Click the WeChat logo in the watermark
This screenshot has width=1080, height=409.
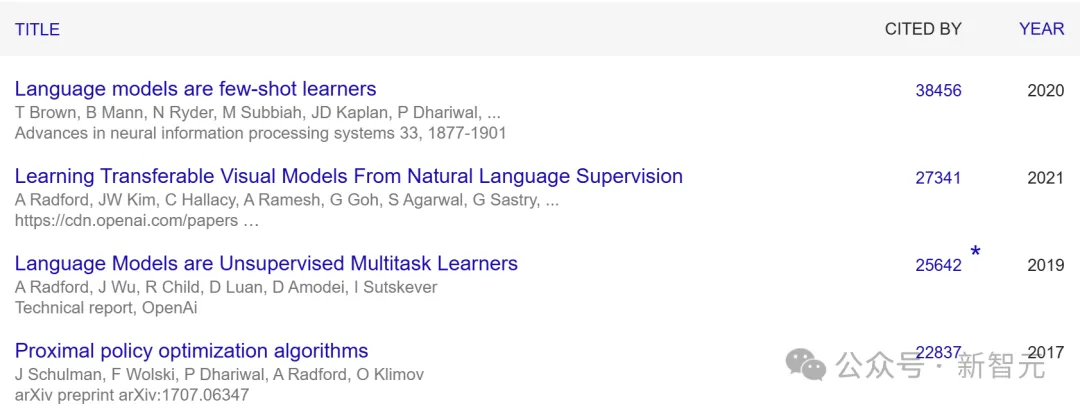(806, 364)
